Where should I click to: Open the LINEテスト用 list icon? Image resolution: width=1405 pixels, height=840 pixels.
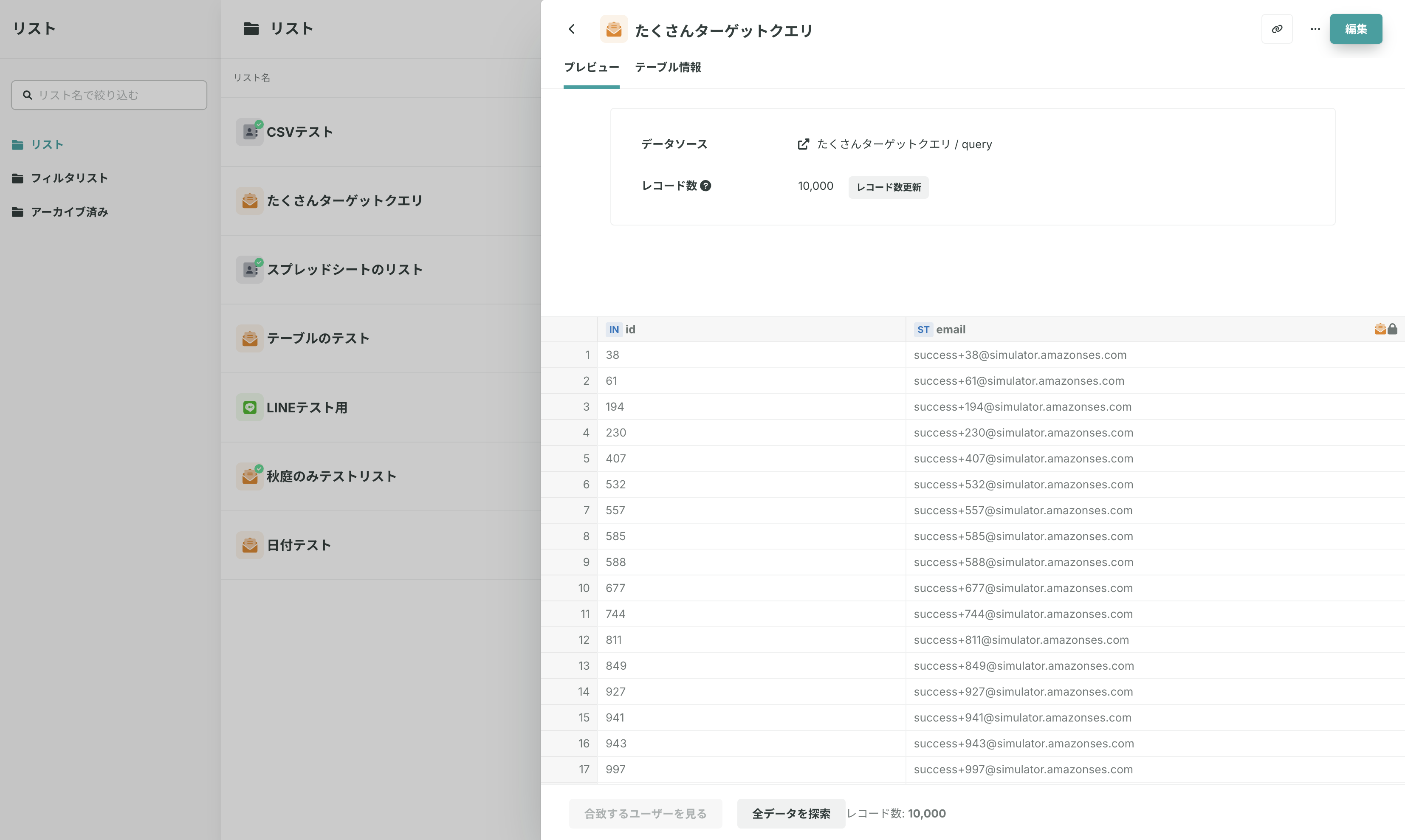pyautogui.click(x=250, y=408)
